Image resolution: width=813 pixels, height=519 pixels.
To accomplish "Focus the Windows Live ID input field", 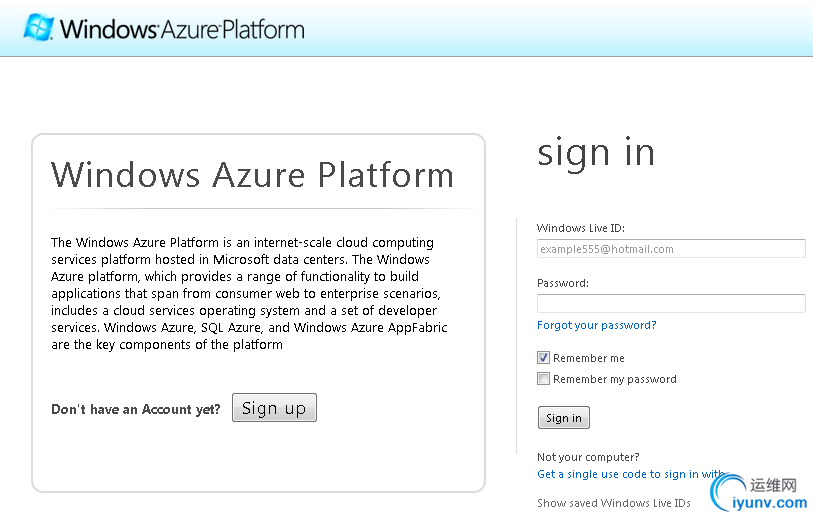I will pos(670,249).
